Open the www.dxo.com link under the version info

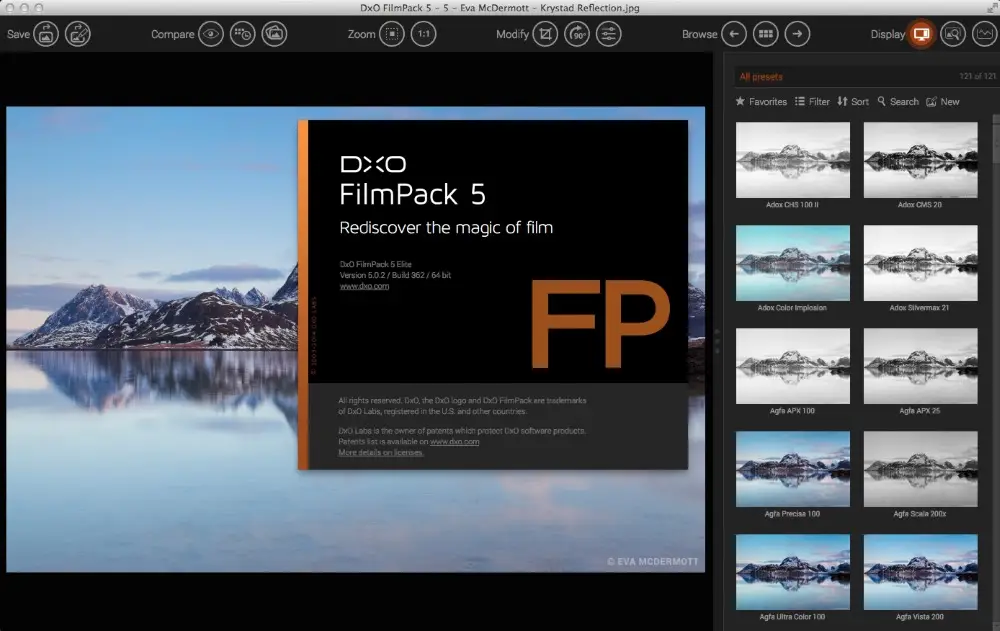pos(364,286)
